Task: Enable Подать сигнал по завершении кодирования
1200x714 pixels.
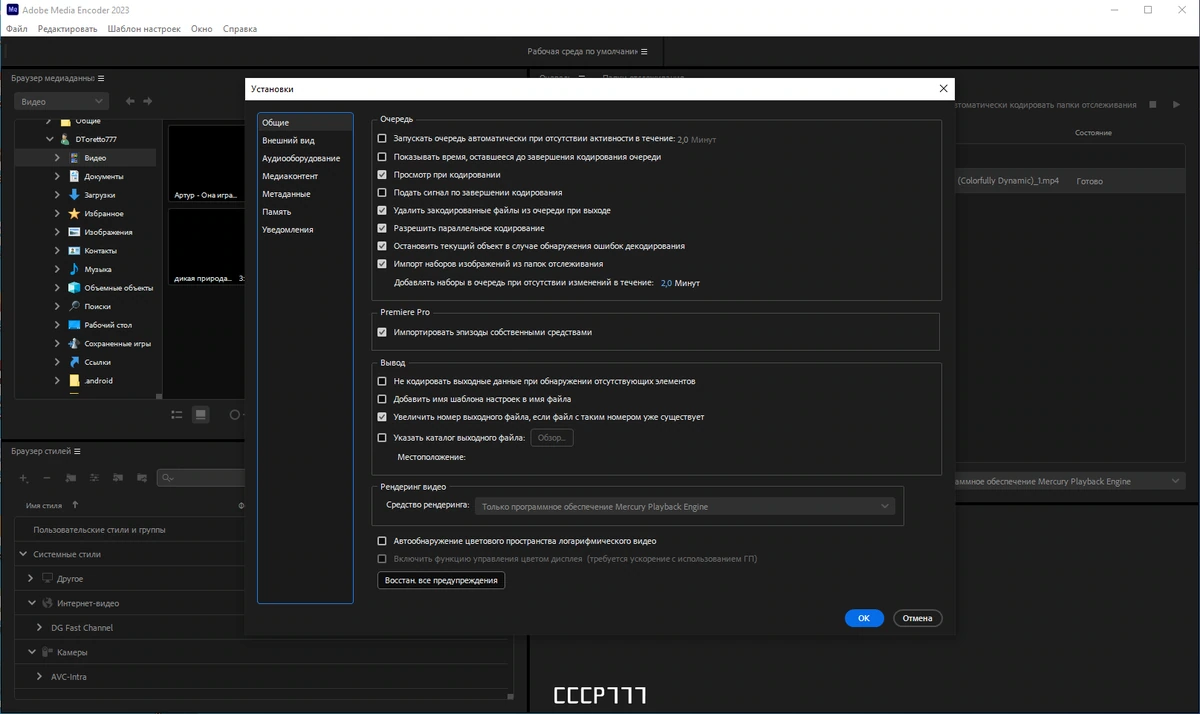Action: (382, 192)
